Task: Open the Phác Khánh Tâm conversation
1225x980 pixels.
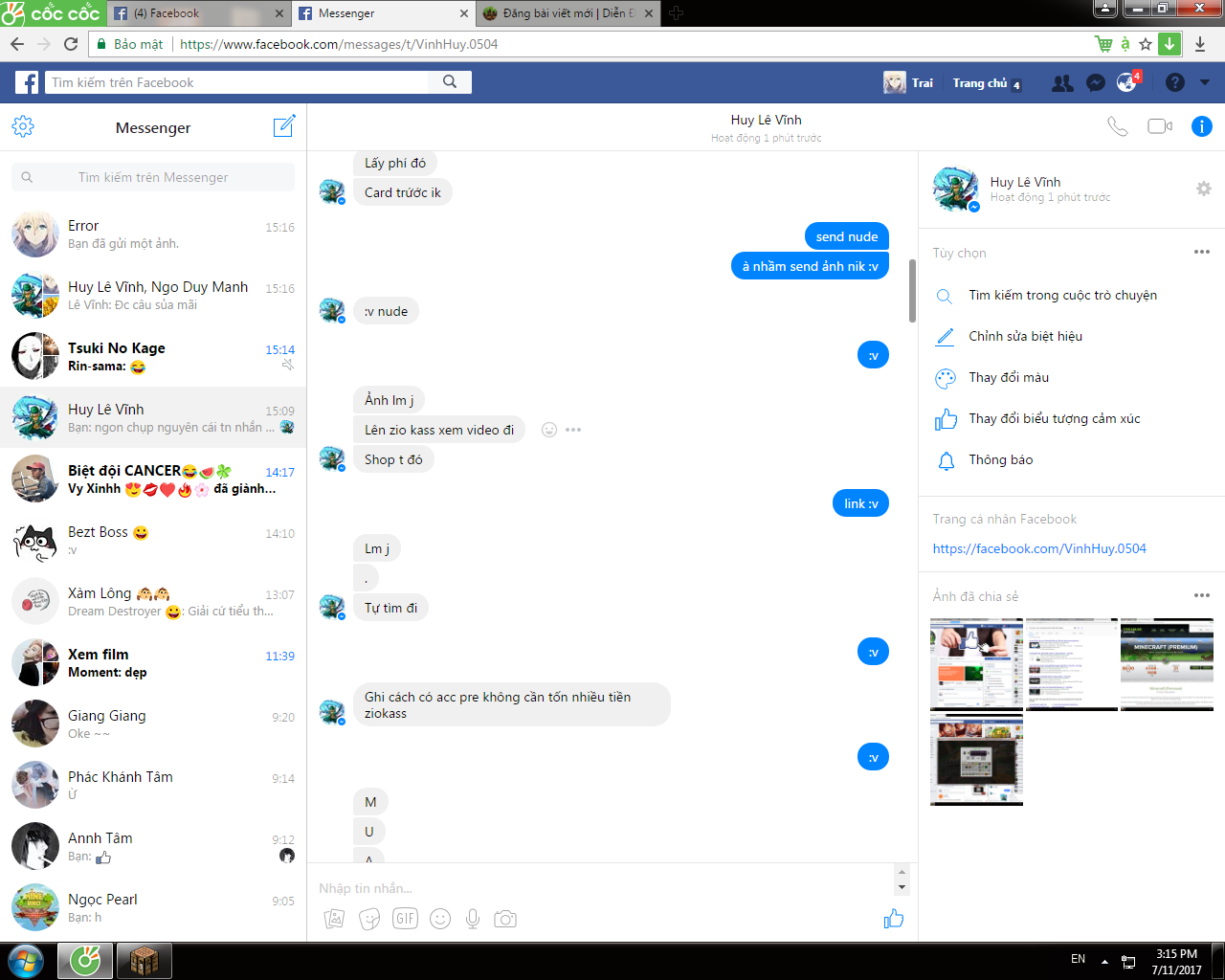Action: pyautogui.click(x=153, y=786)
